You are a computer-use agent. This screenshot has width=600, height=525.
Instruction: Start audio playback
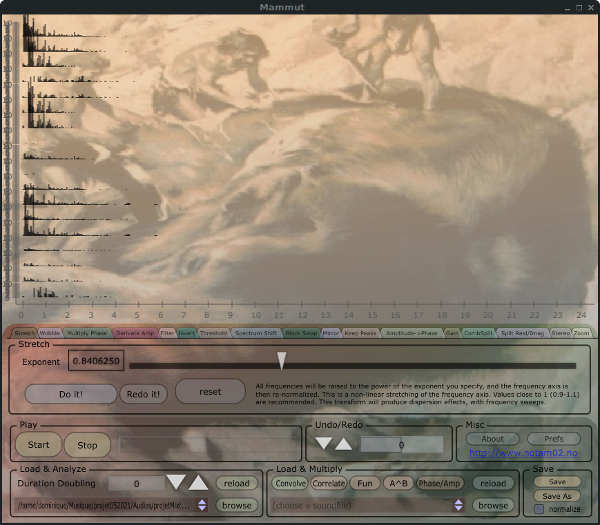[39, 445]
